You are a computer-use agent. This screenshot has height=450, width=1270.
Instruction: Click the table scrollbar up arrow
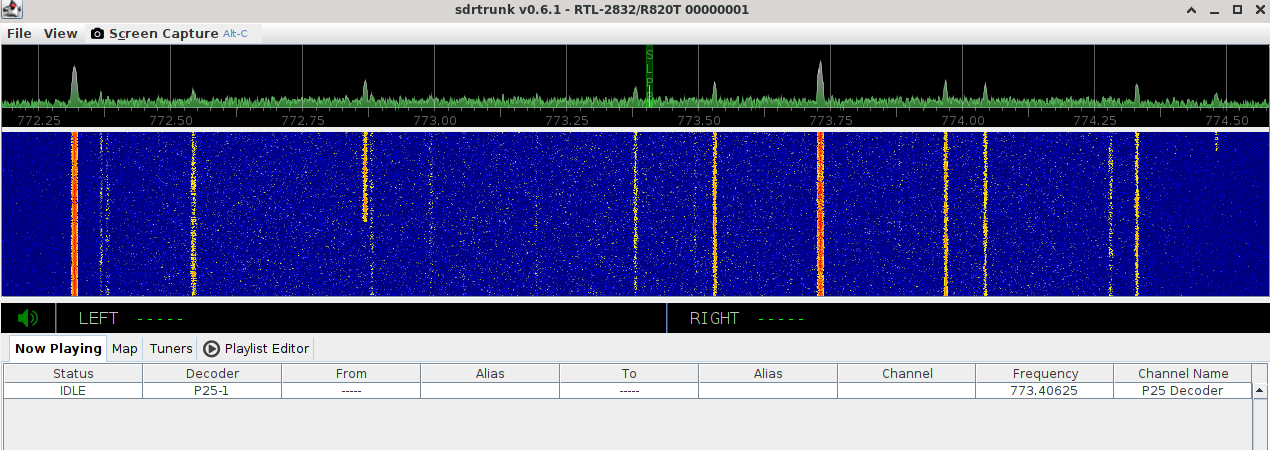tap(1260, 391)
